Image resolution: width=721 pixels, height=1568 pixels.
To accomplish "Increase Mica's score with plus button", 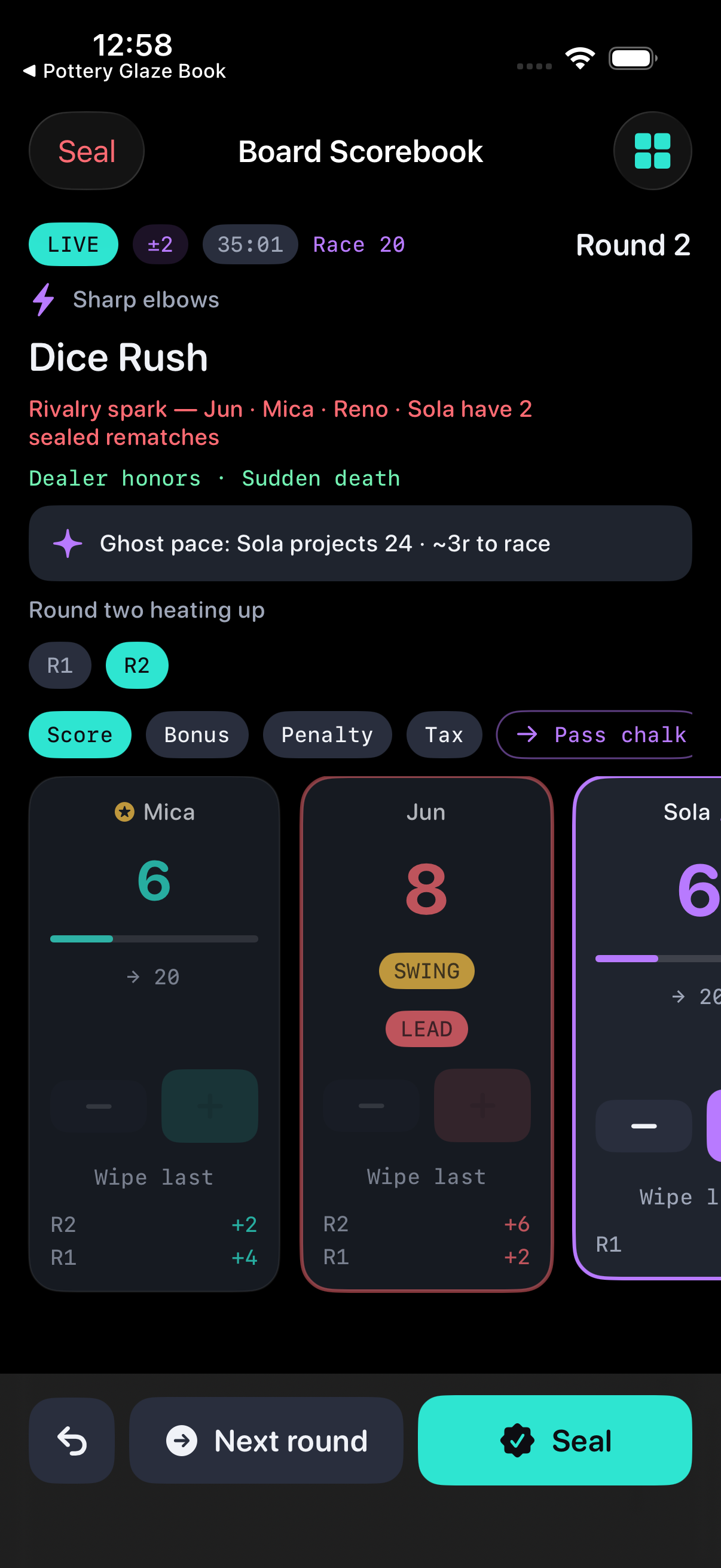I will click(x=210, y=1106).
